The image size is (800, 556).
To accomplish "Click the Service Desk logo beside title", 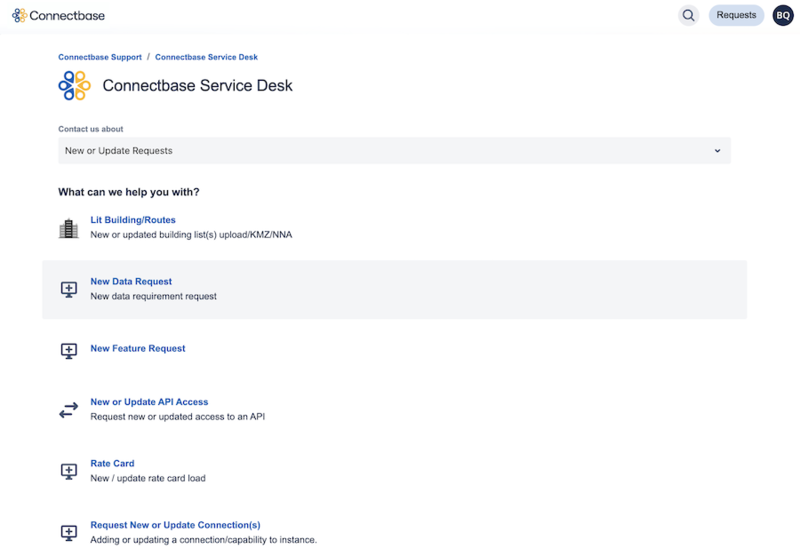I will 74,86.
